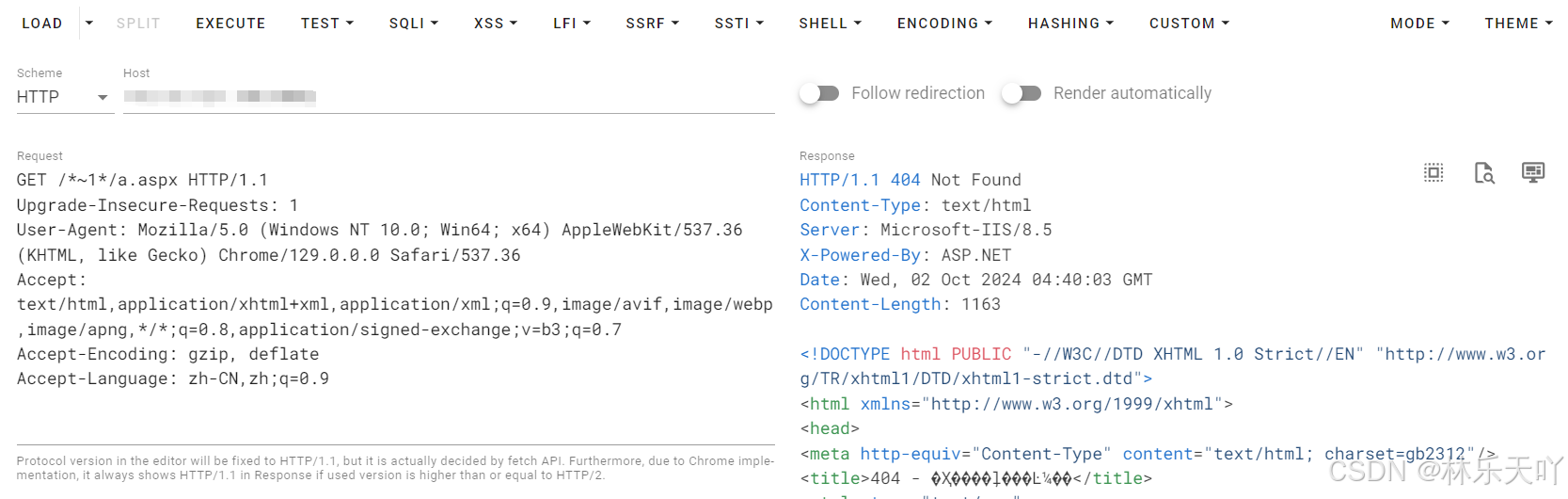Click the Accept-Encoding header line
The height and width of the screenshot is (499, 1568).
coord(167,354)
